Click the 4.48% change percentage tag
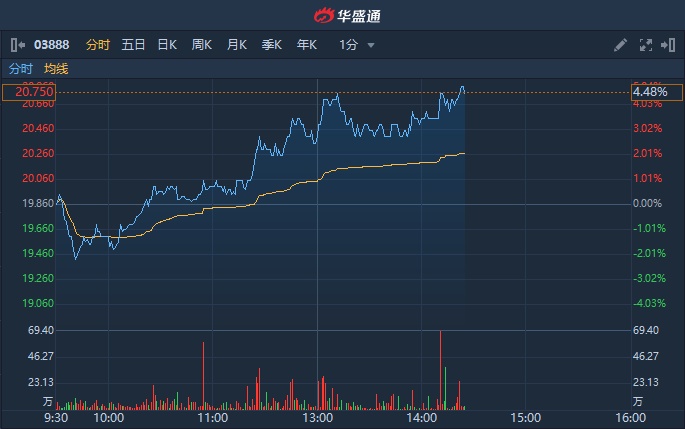 (650, 92)
